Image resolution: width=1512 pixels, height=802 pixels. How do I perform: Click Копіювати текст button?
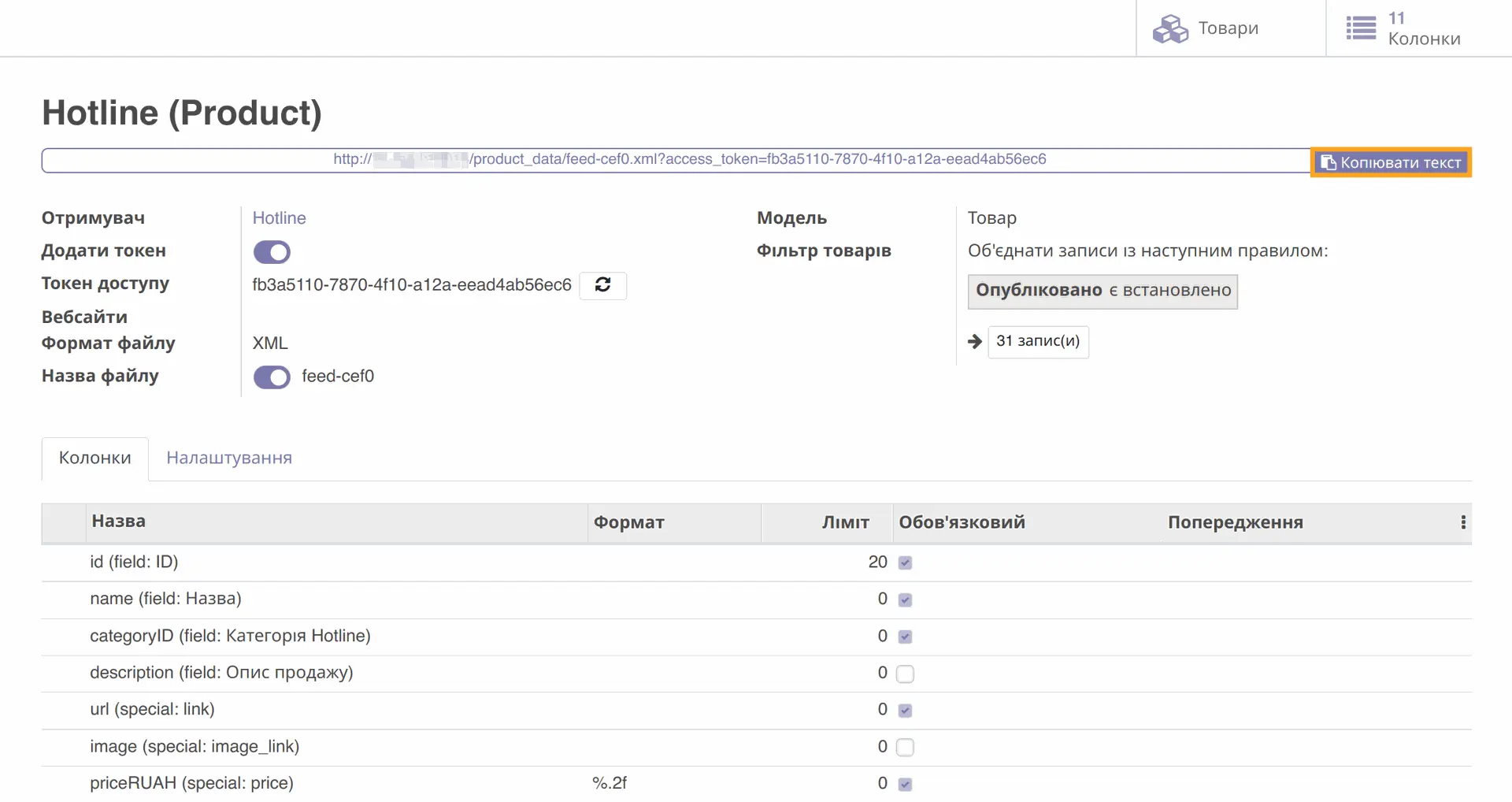tap(1391, 162)
